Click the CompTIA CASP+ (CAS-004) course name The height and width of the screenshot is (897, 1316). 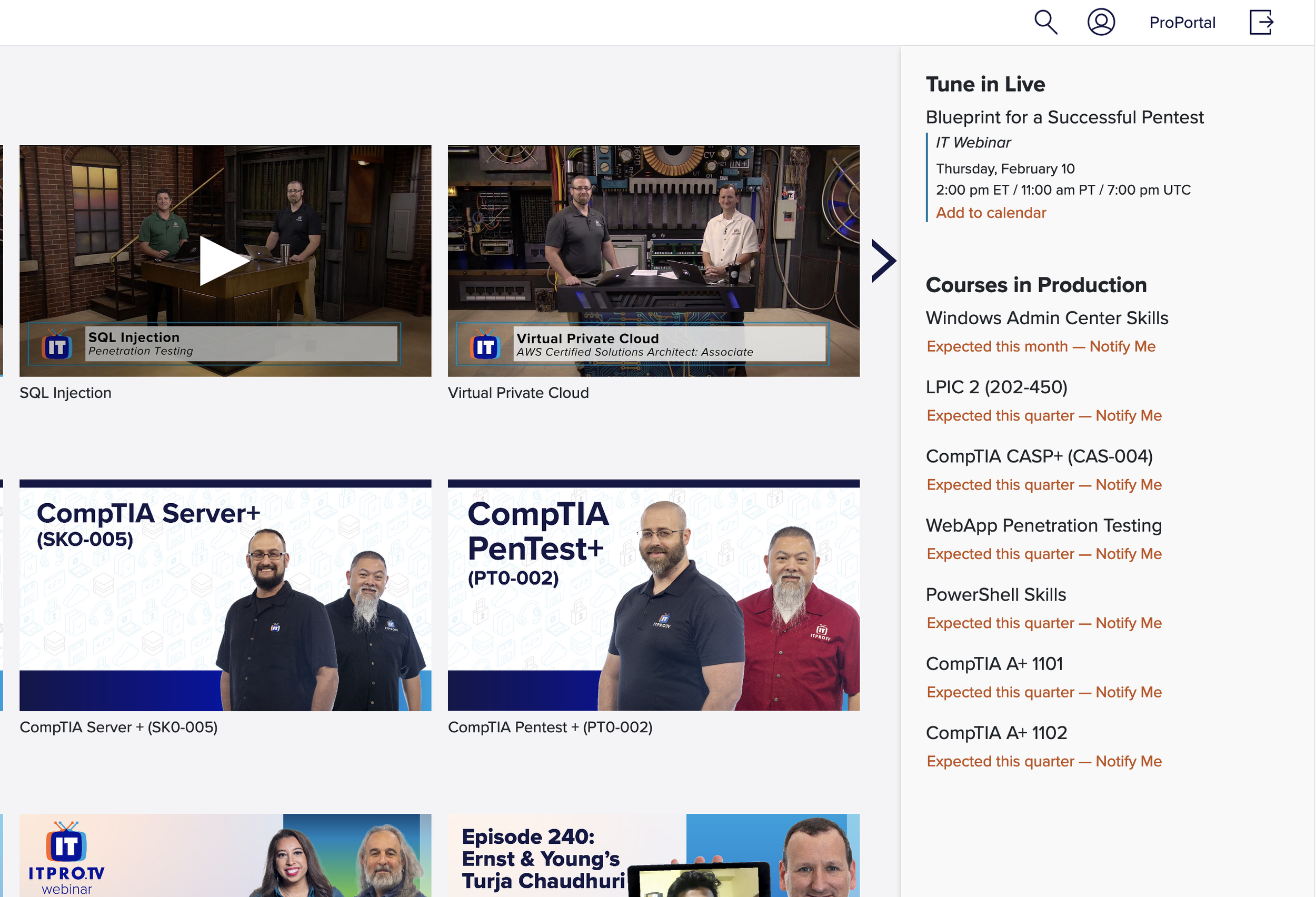[1039, 456]
